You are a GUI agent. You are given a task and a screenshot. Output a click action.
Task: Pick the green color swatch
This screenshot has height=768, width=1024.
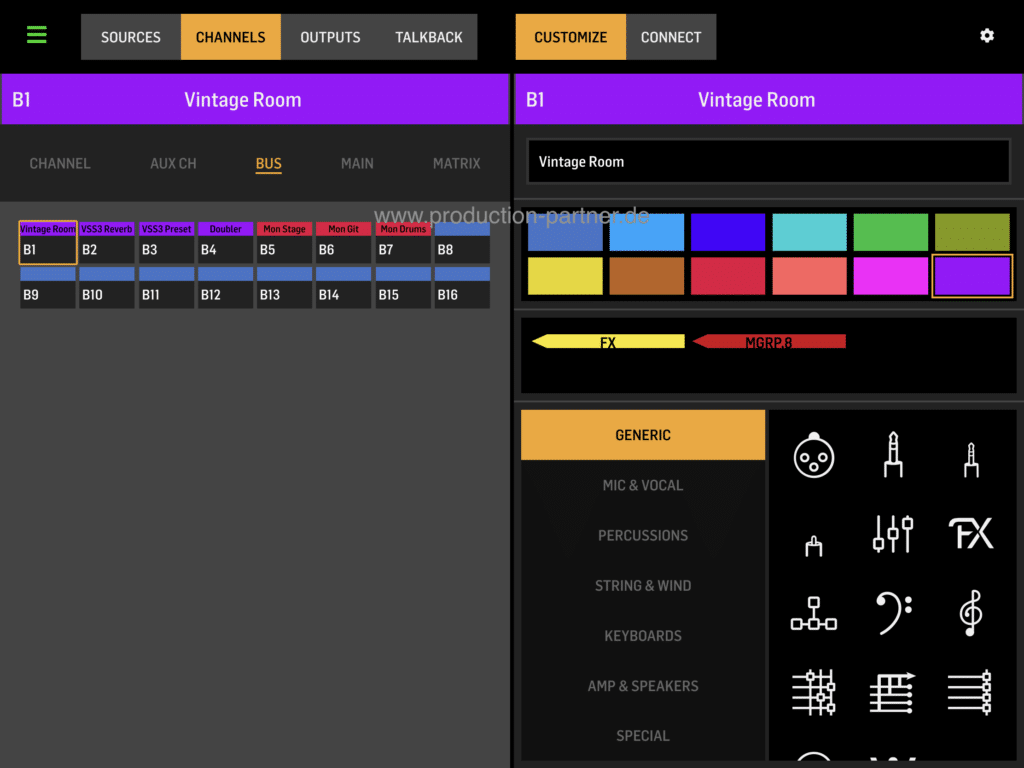click(891, 232)
